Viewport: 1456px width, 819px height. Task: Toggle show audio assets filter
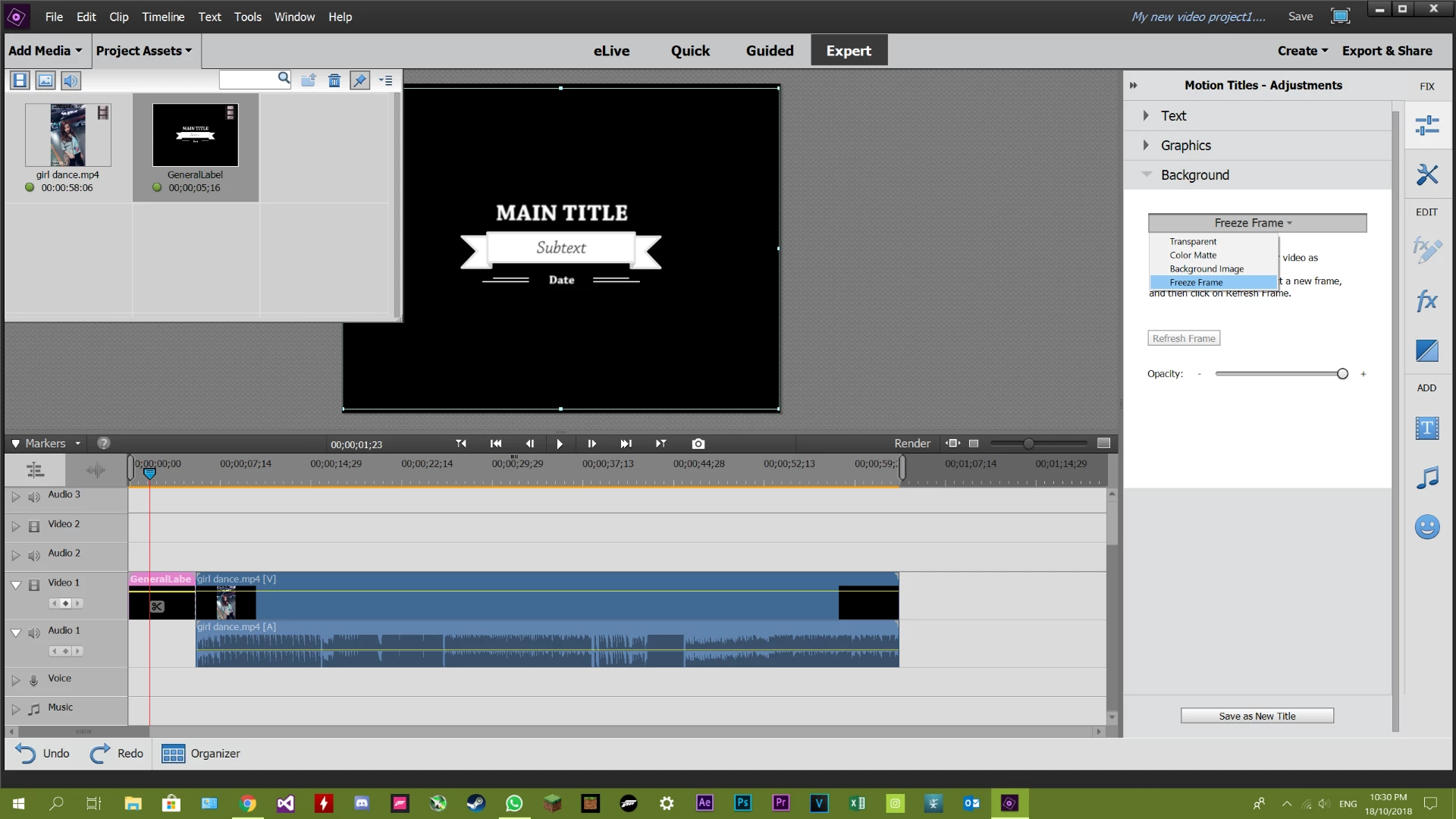pos(71,80)
